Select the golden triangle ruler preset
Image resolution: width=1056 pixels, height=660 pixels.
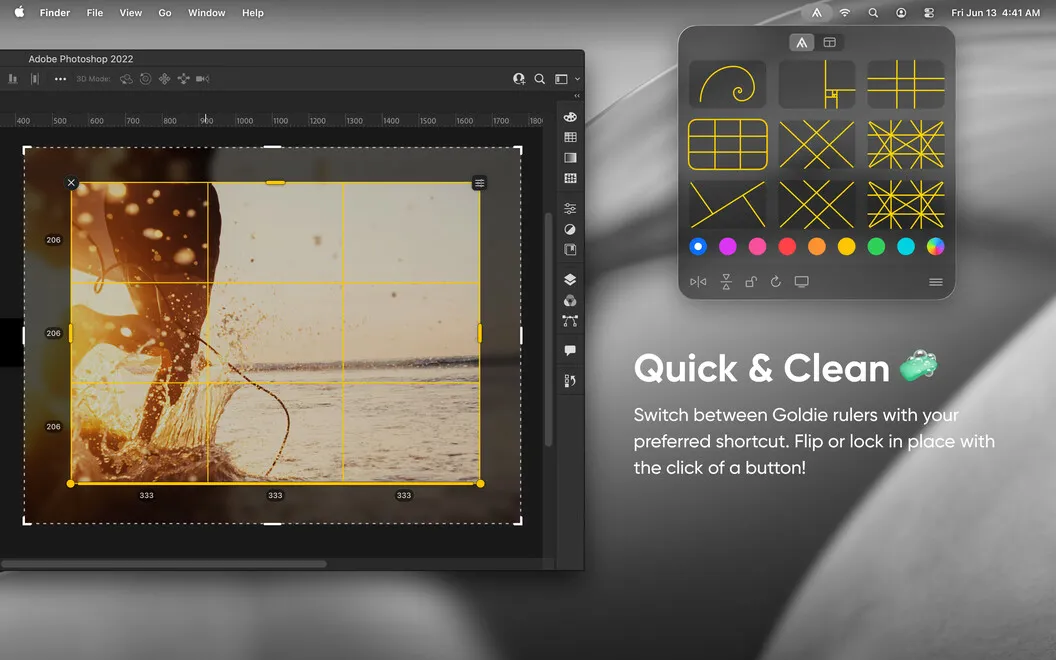[x=727, y=204]
